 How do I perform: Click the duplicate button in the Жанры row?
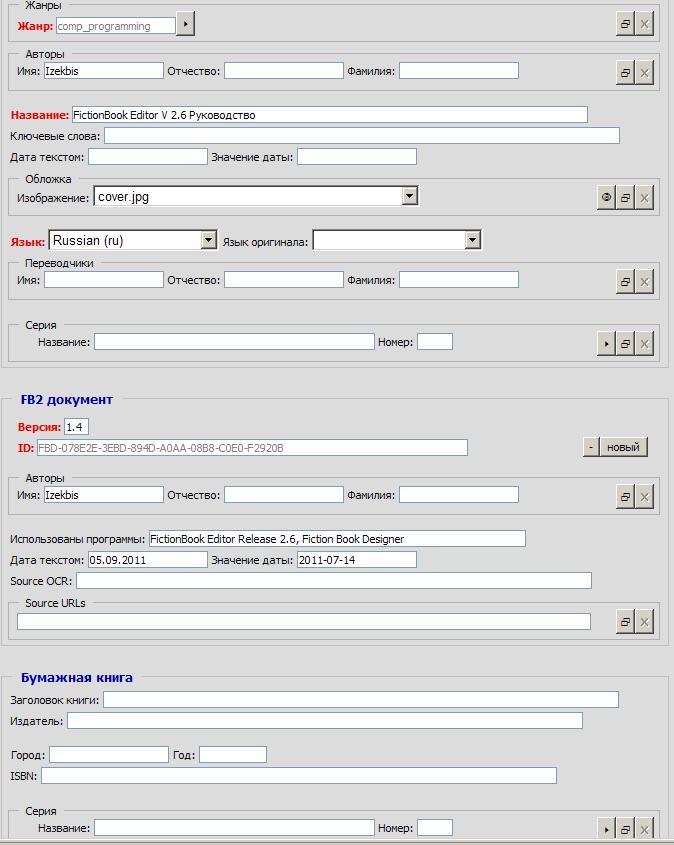(625, 25)
